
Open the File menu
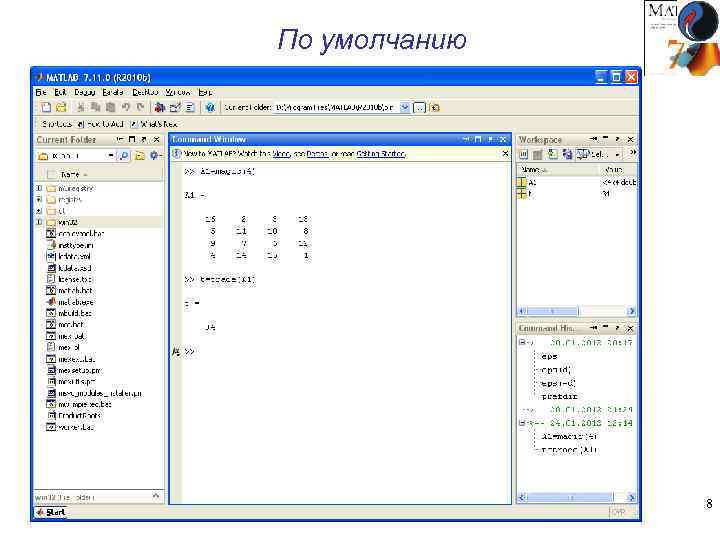pyautogui.click(x=41, y=92)
